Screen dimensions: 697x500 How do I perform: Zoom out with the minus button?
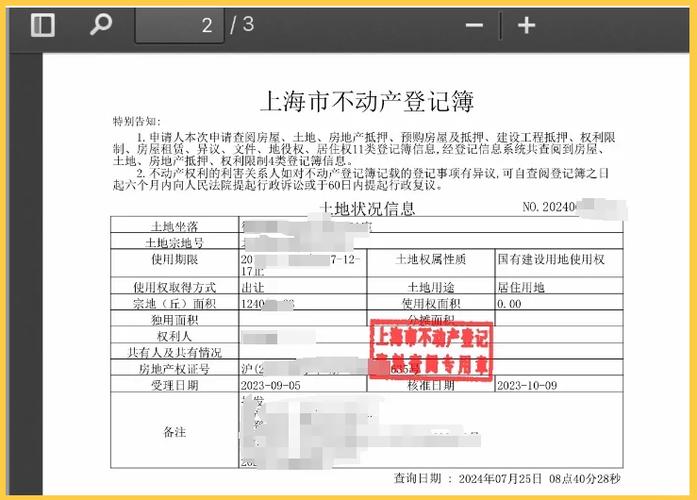pyautogui.click(x=474, y=25)
